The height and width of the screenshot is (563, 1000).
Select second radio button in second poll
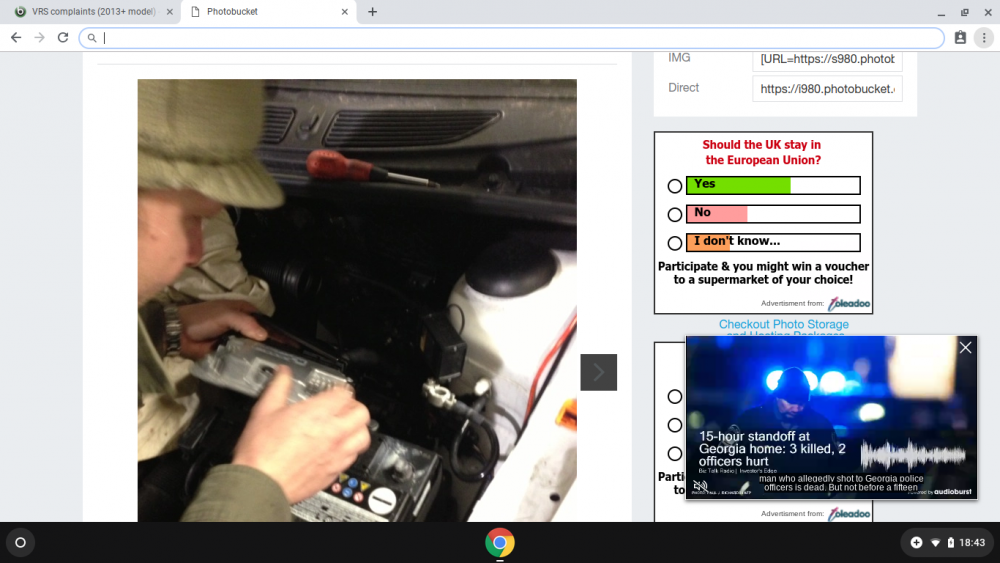675,425
